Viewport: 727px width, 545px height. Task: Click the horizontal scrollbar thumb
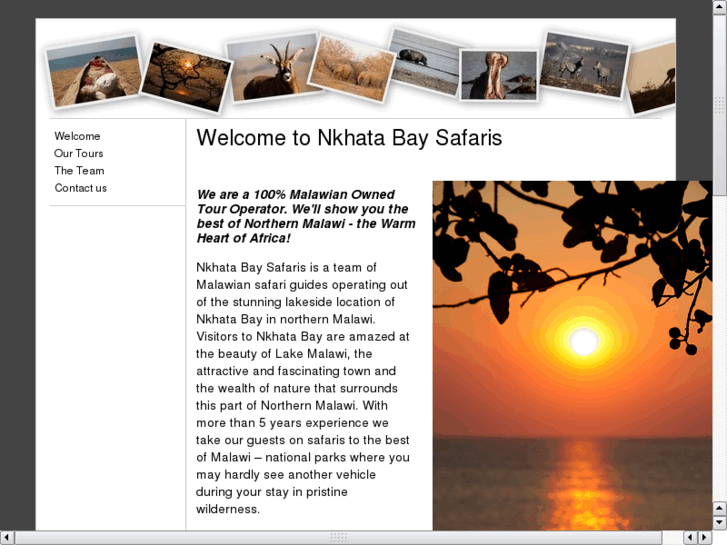click(x=338, y=538)
